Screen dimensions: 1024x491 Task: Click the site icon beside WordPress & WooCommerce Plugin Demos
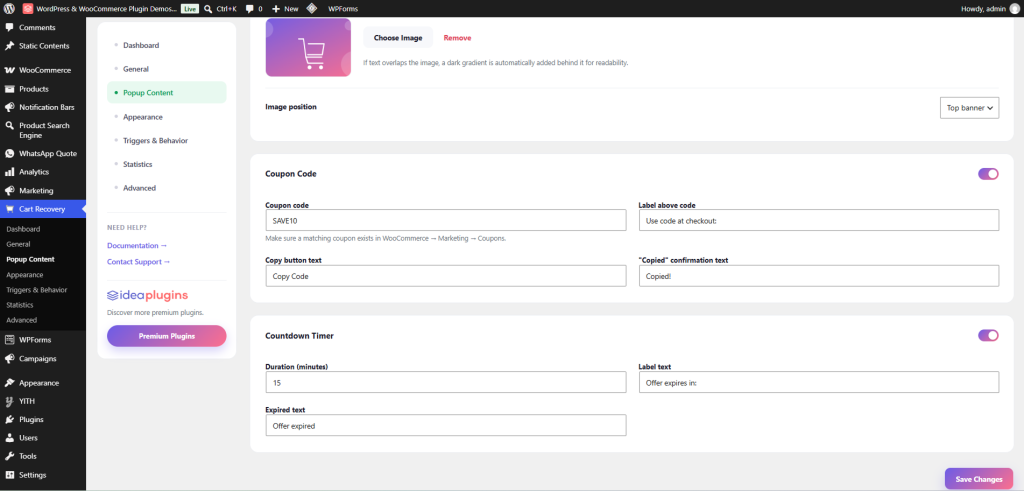click(x=28, y=8)
